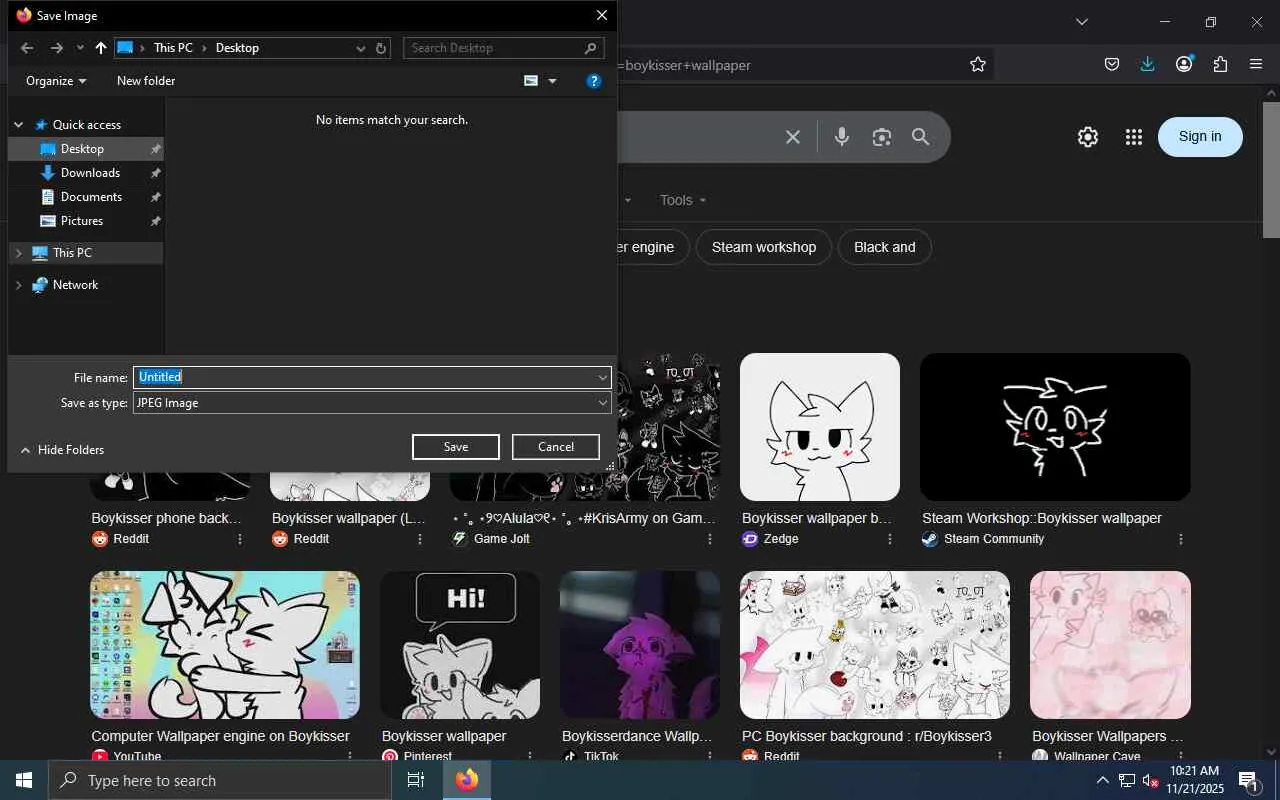
Task: Expand the This PC tree node
Action: (x=18, y=253)
